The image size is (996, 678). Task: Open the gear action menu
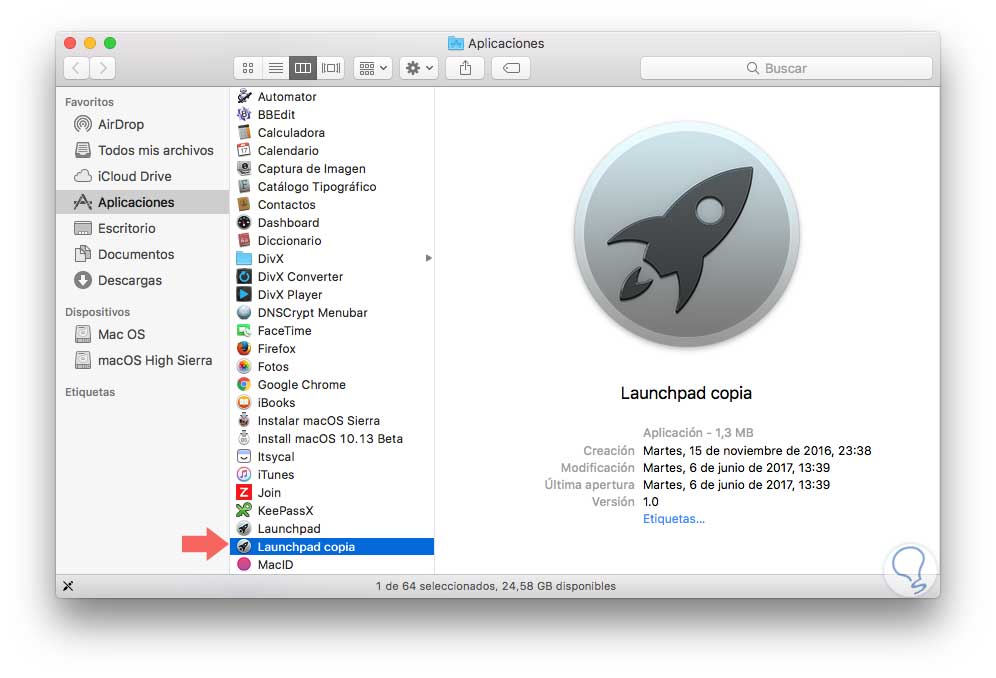tap(419, 68)
